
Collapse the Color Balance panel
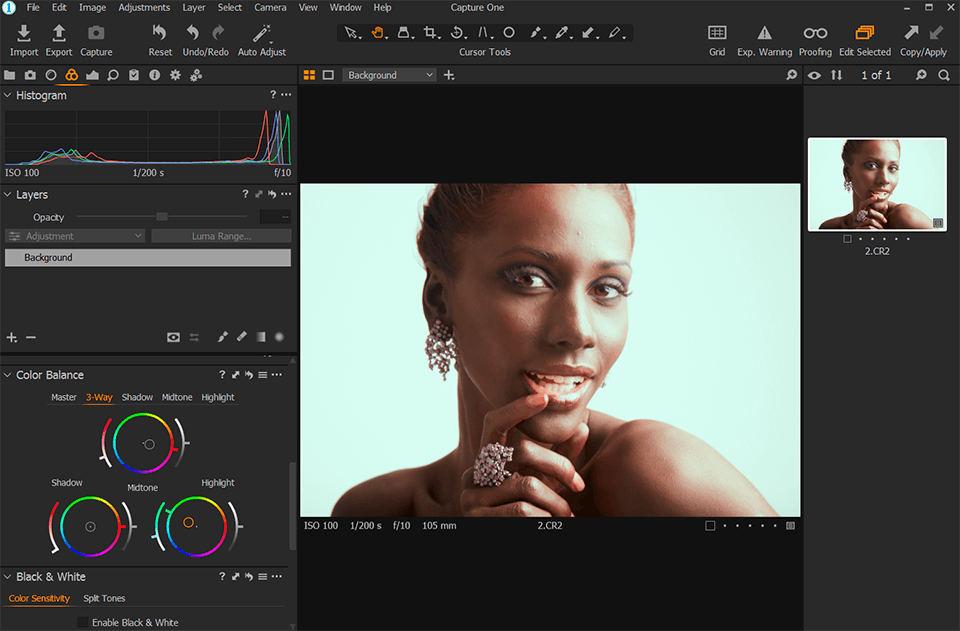8,374
